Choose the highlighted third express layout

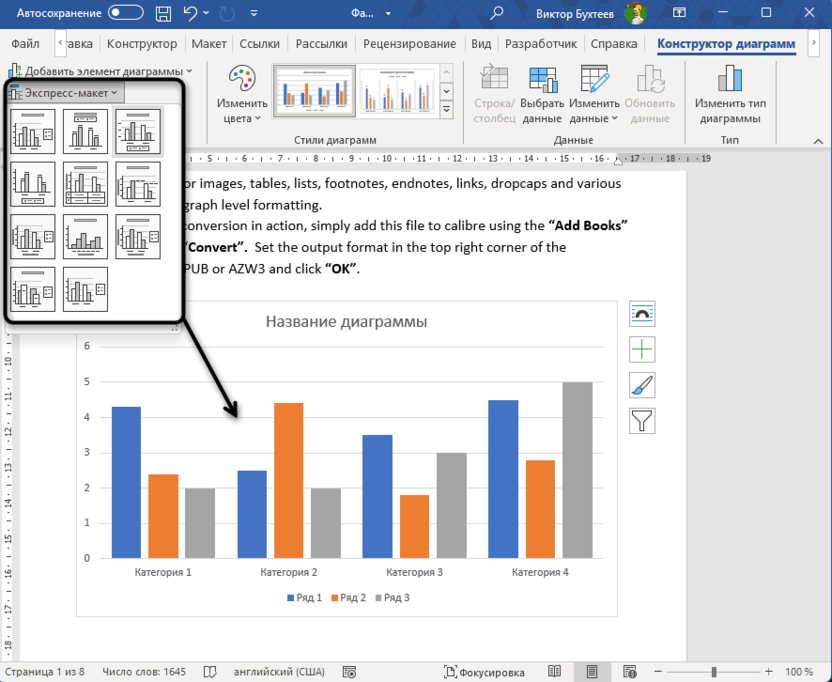click(138, 132)
